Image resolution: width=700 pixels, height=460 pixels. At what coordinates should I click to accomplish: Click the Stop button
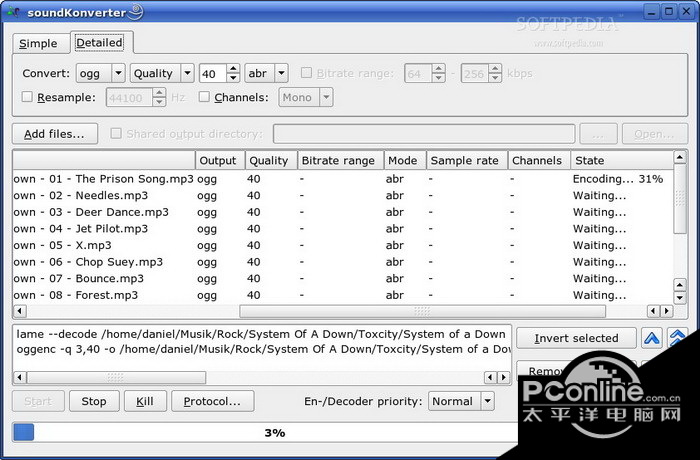[94, 401]
